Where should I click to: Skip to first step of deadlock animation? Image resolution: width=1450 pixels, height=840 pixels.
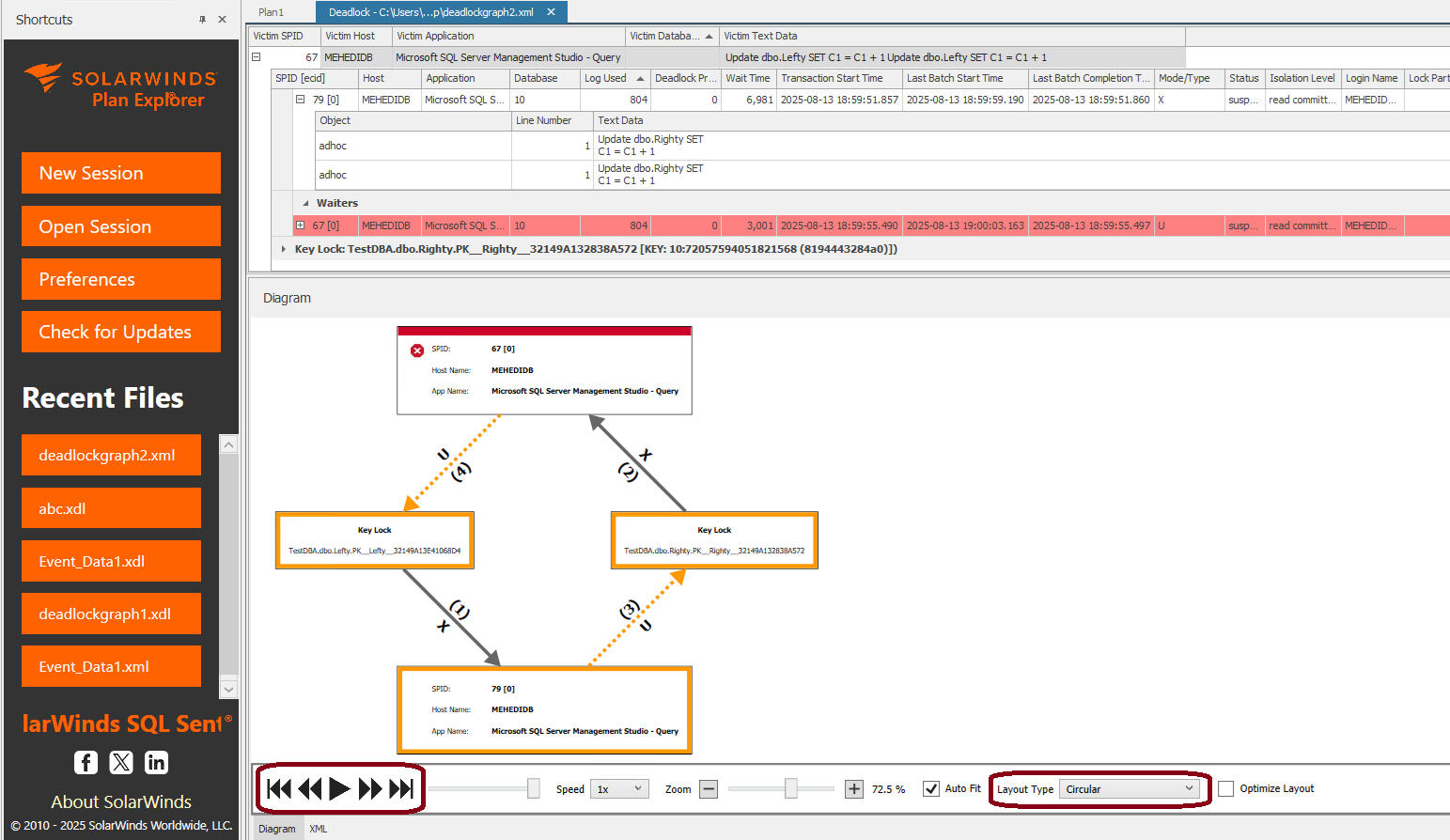279,789
